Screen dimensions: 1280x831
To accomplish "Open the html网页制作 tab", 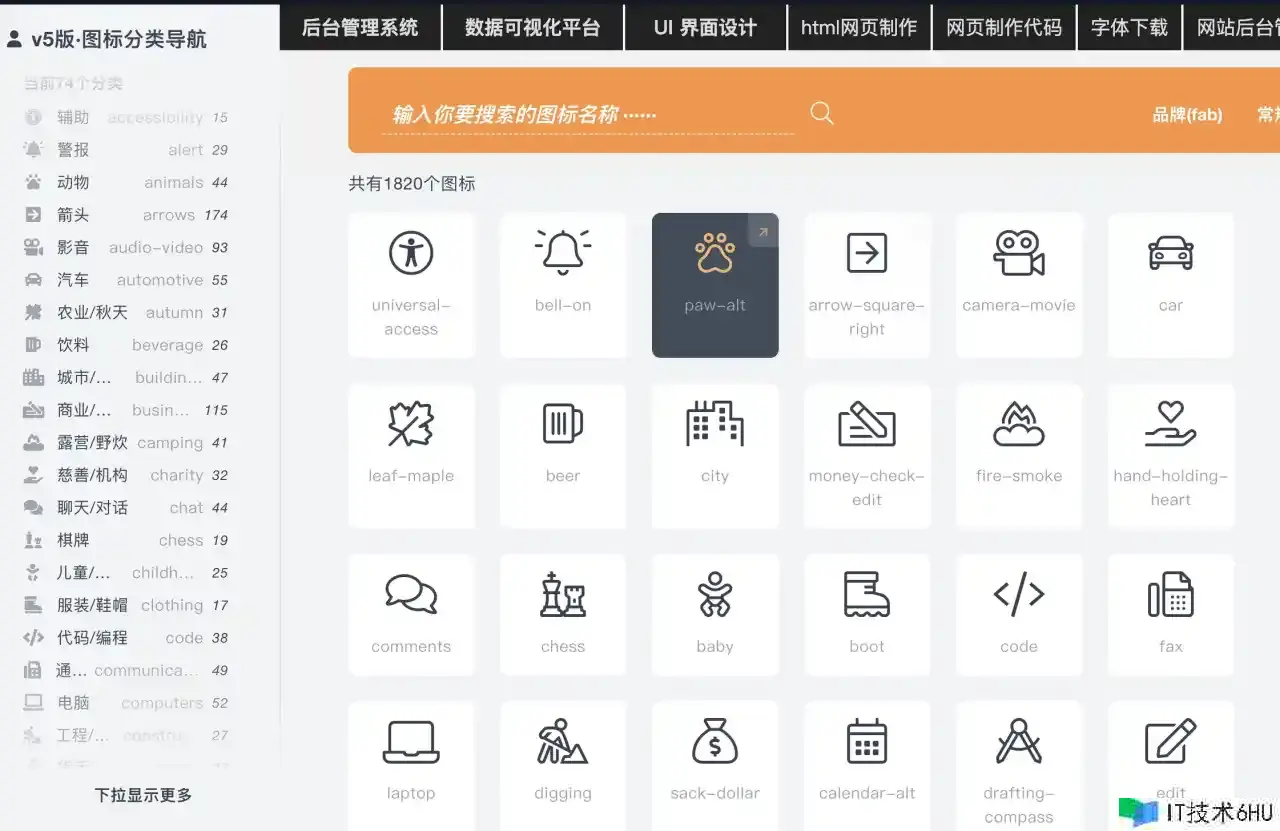I will click(859, 27).
